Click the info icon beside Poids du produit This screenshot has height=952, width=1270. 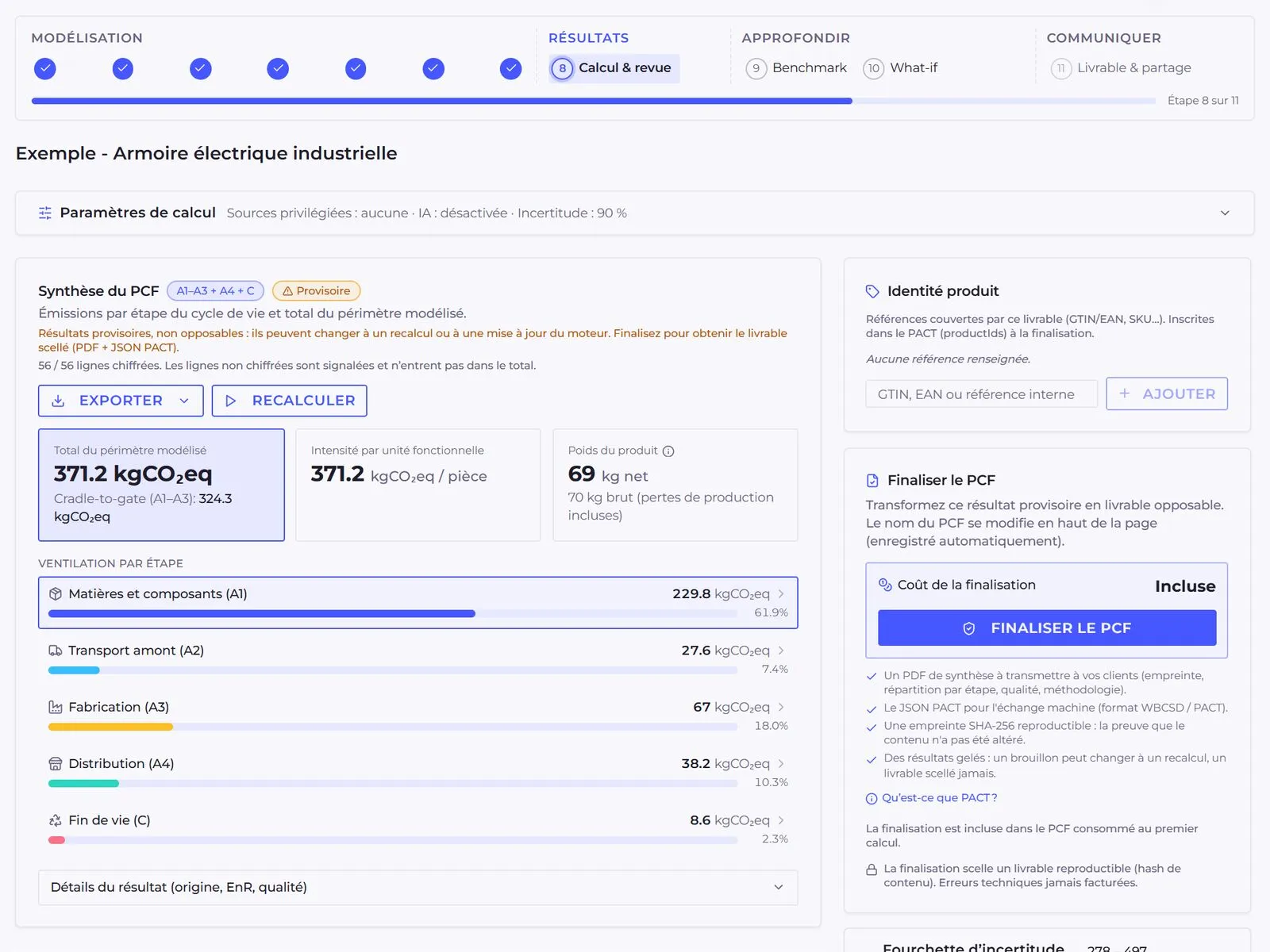pos(668,451)
